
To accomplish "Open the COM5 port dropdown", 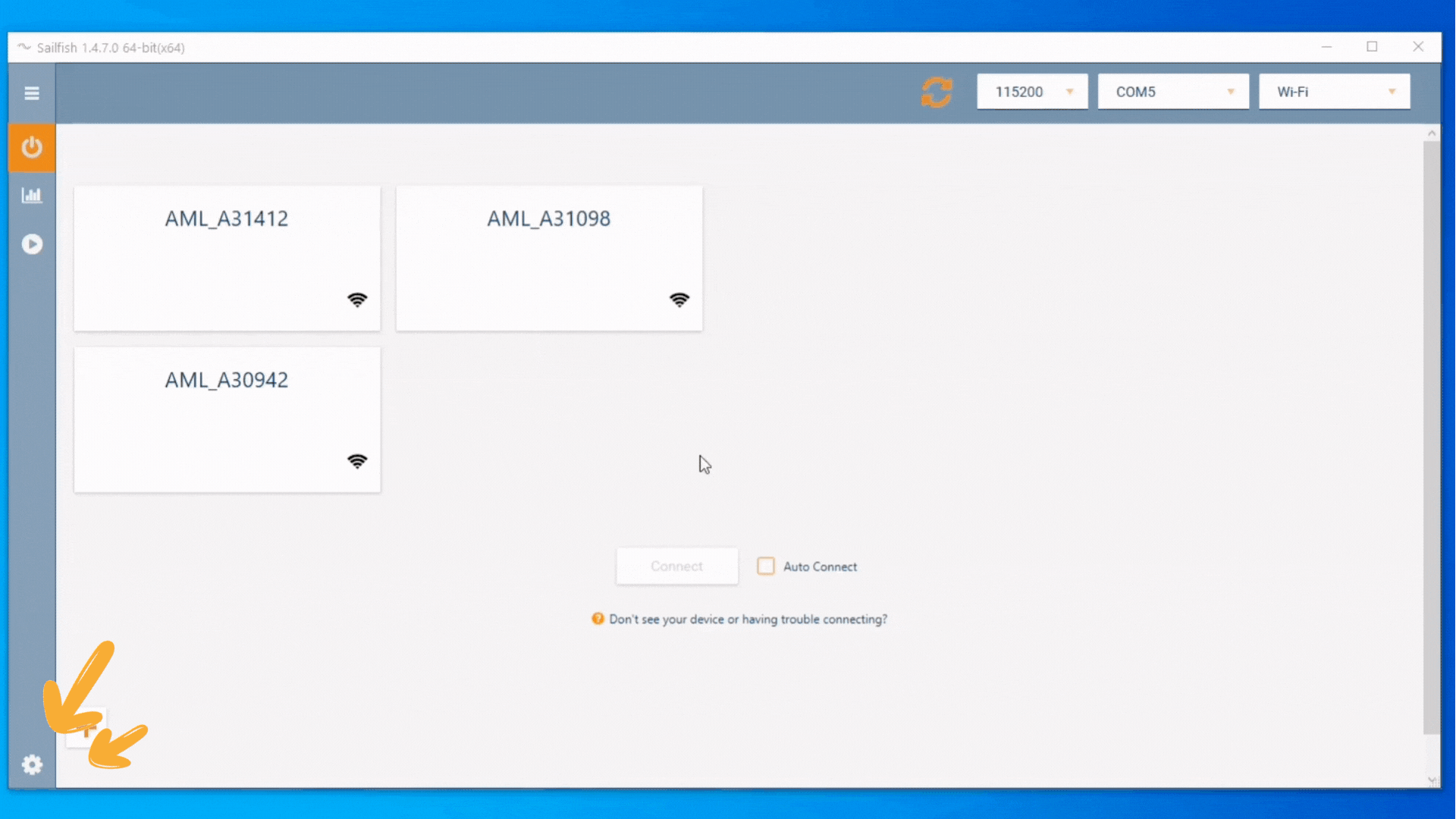I will coord(1173,92).
